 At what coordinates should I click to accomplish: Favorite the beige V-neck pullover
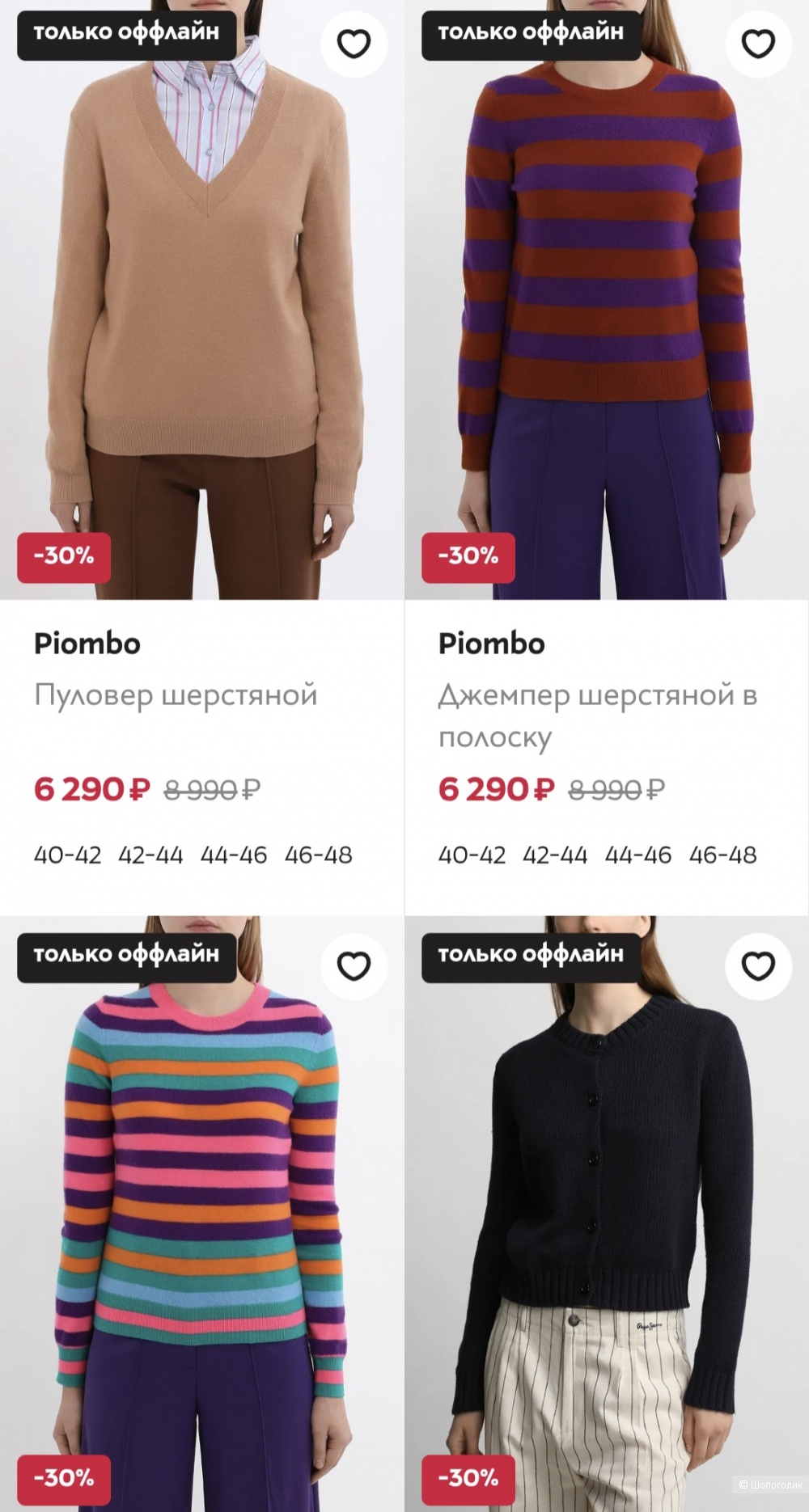pyautogui.click(x=354, y=44)
